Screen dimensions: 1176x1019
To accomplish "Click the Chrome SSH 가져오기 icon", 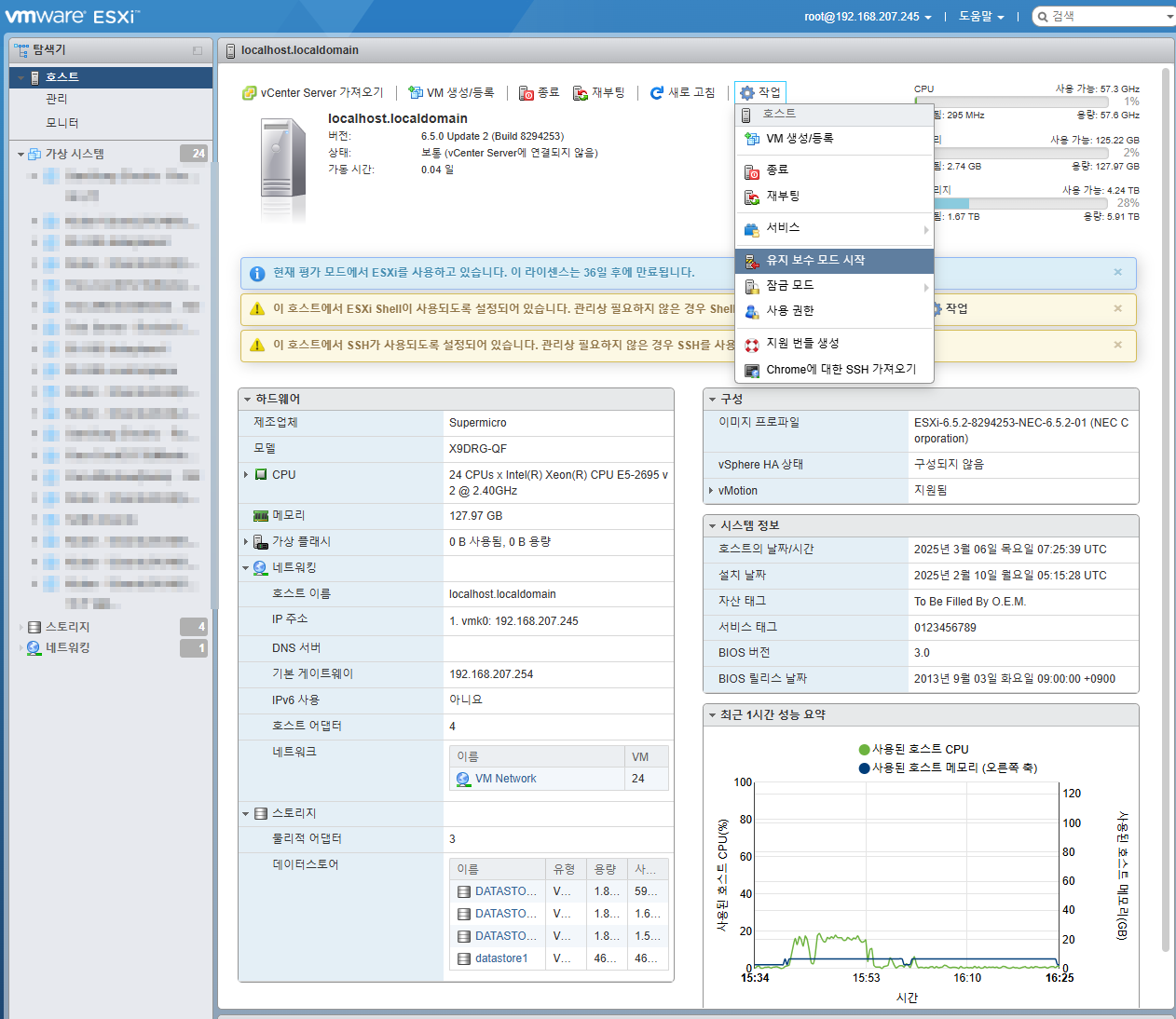I will 752,371.
